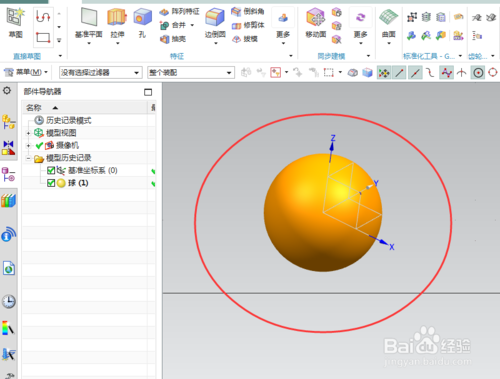The height and width of the screenshot is (379, 500).
Task: Maximize the 部件导航器 panel
Action: click(x=148, y=92)
